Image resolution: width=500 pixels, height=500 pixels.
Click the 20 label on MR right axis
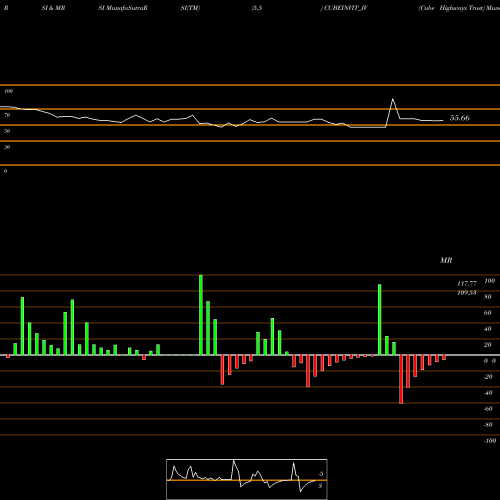tap(488, 345)
